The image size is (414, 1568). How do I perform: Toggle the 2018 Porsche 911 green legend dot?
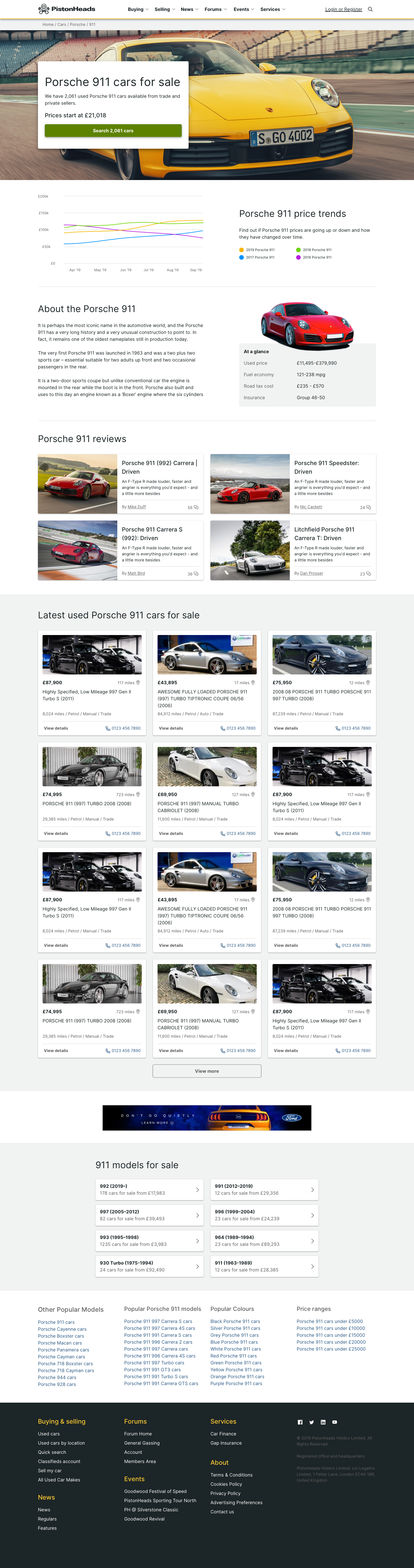(298, 250)
